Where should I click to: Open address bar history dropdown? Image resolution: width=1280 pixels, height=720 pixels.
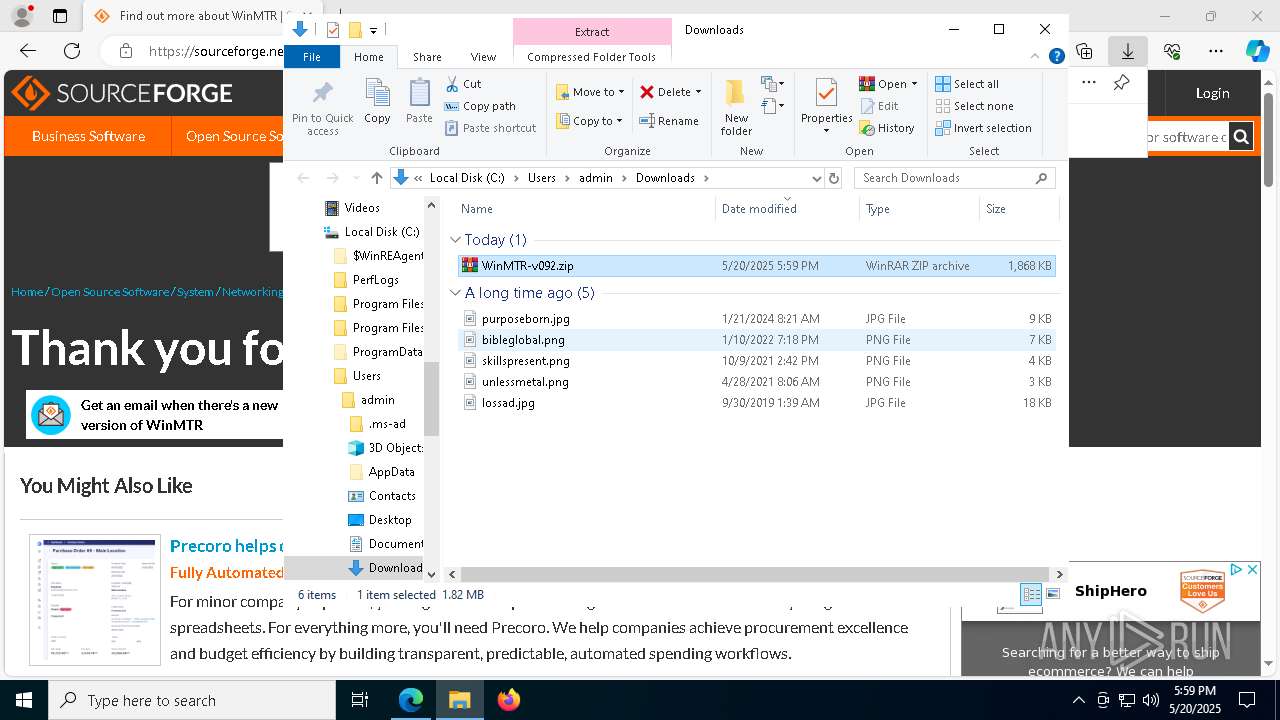coord(816,178)
